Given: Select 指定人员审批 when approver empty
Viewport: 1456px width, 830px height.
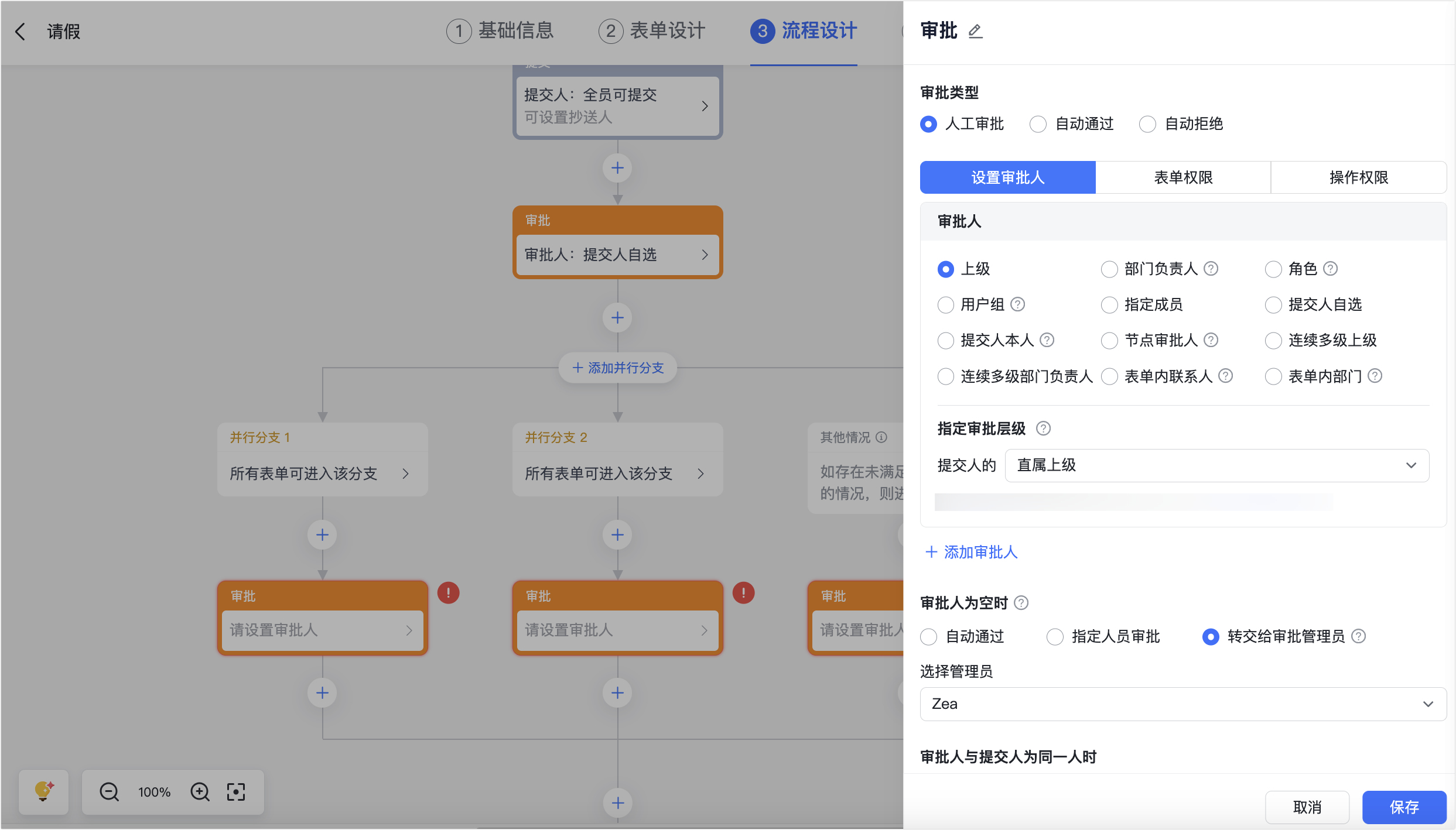Looking at the screenshot, I should point(1103,637).
